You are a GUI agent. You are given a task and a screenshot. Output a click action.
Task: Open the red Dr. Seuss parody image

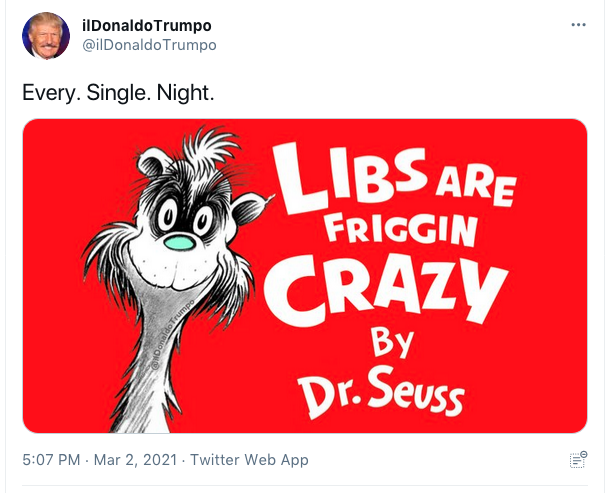tap(304, 275)
